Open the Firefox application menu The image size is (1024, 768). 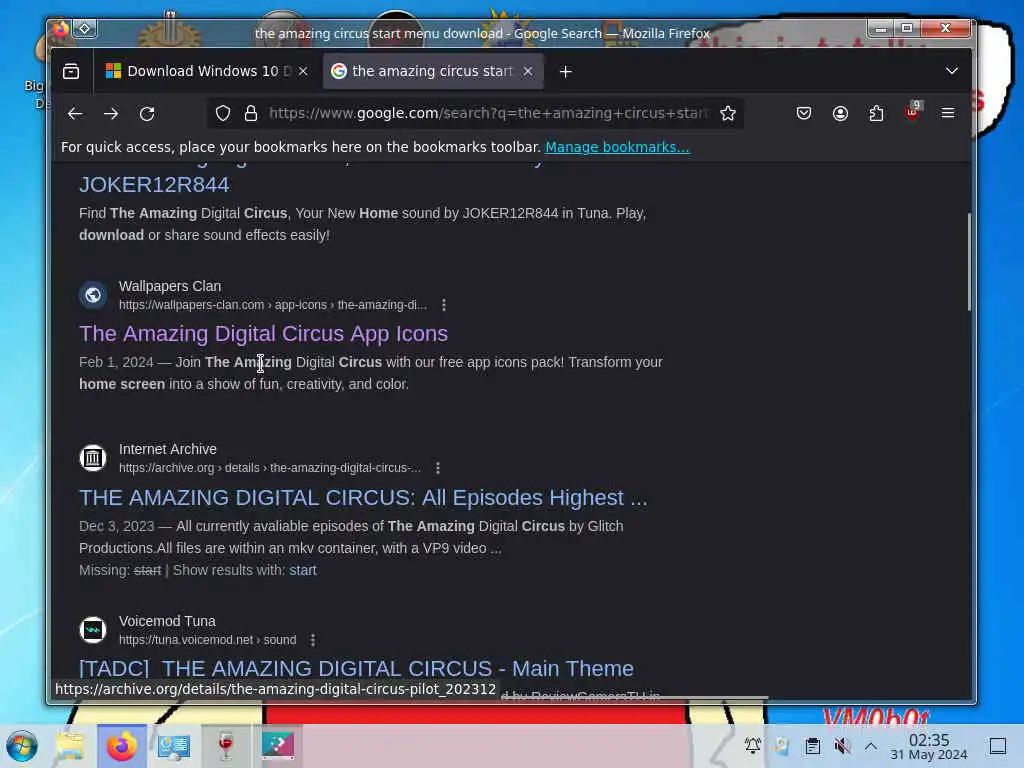pos(948,114)
